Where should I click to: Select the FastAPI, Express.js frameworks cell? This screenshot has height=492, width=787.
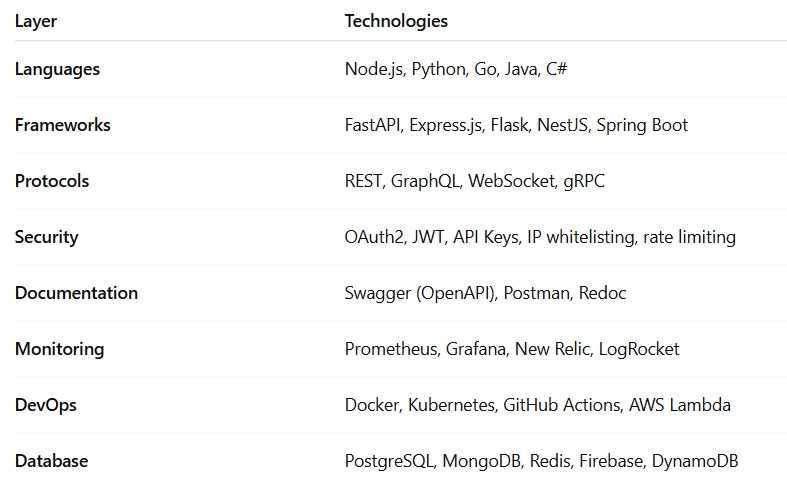[516, 125]
